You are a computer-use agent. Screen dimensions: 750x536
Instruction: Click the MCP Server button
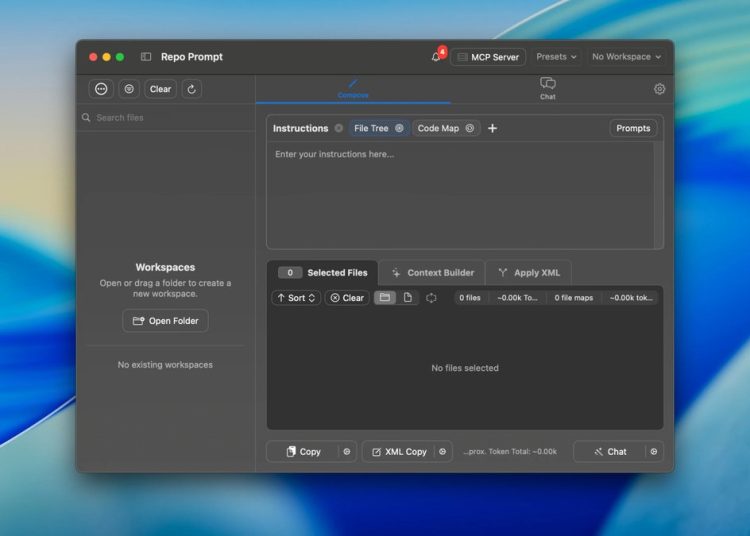pyautogui.click(x=487, y=57)
